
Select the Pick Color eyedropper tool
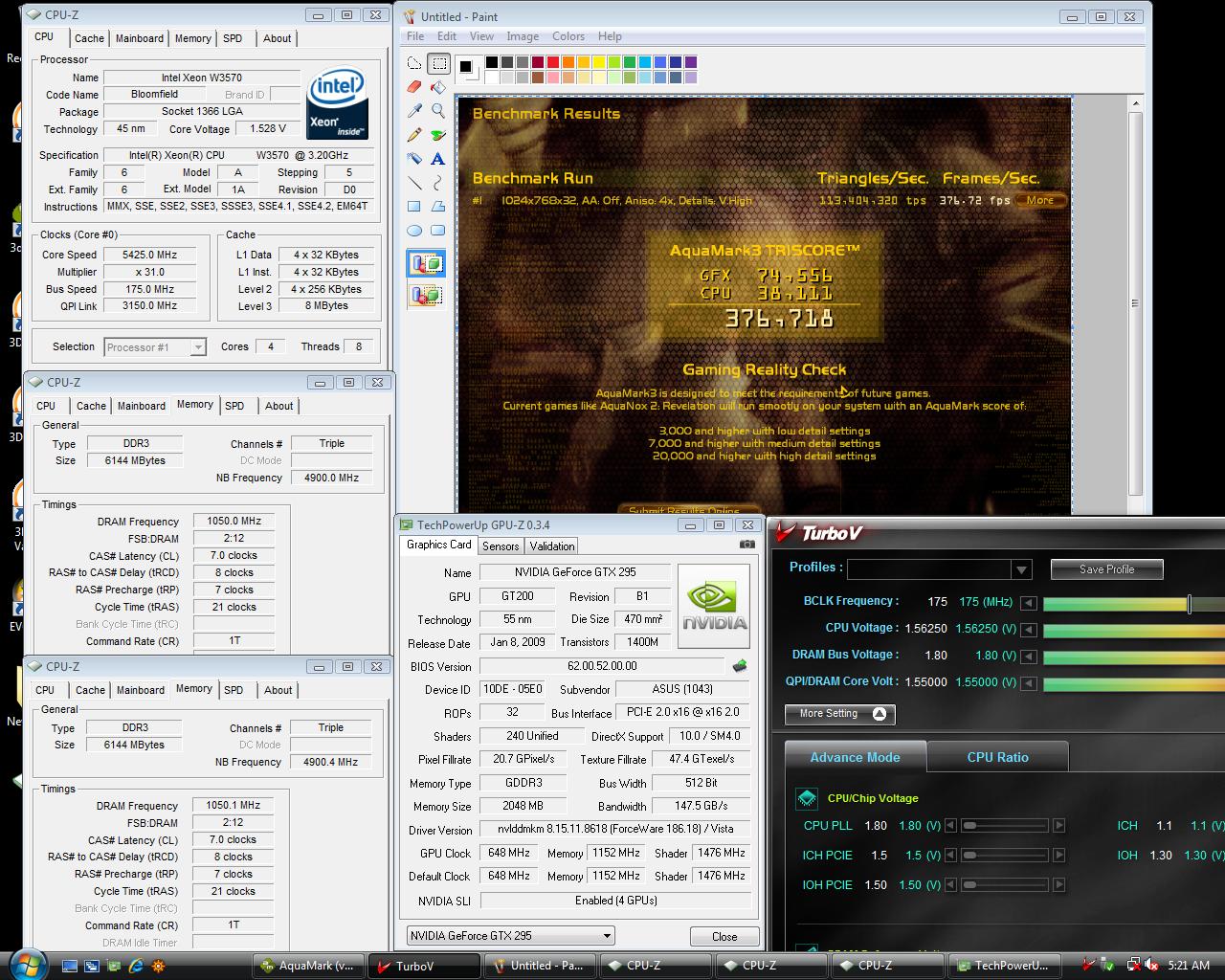click(414, 111)
